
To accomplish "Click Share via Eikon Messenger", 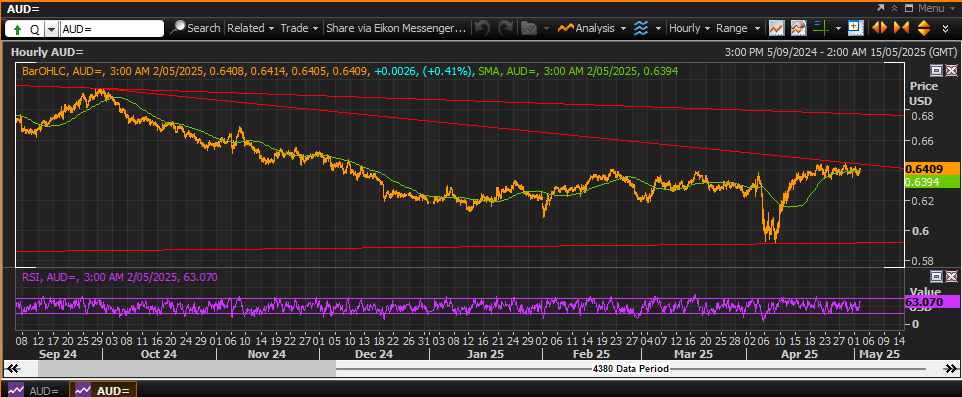I will pos(396,28).
